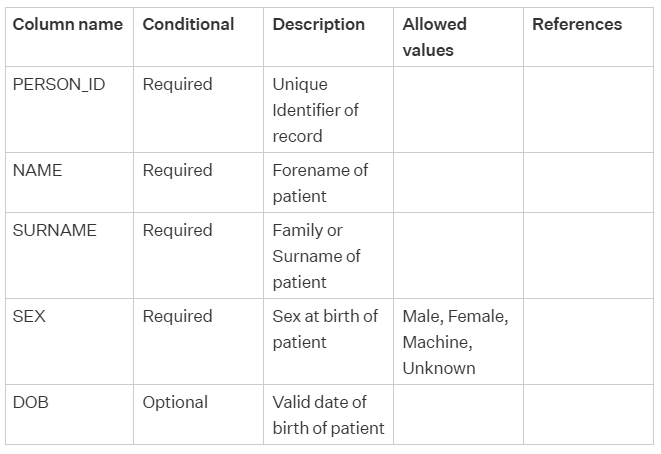
Task: Click the NAME column name cell
Action: coord(70,183)
